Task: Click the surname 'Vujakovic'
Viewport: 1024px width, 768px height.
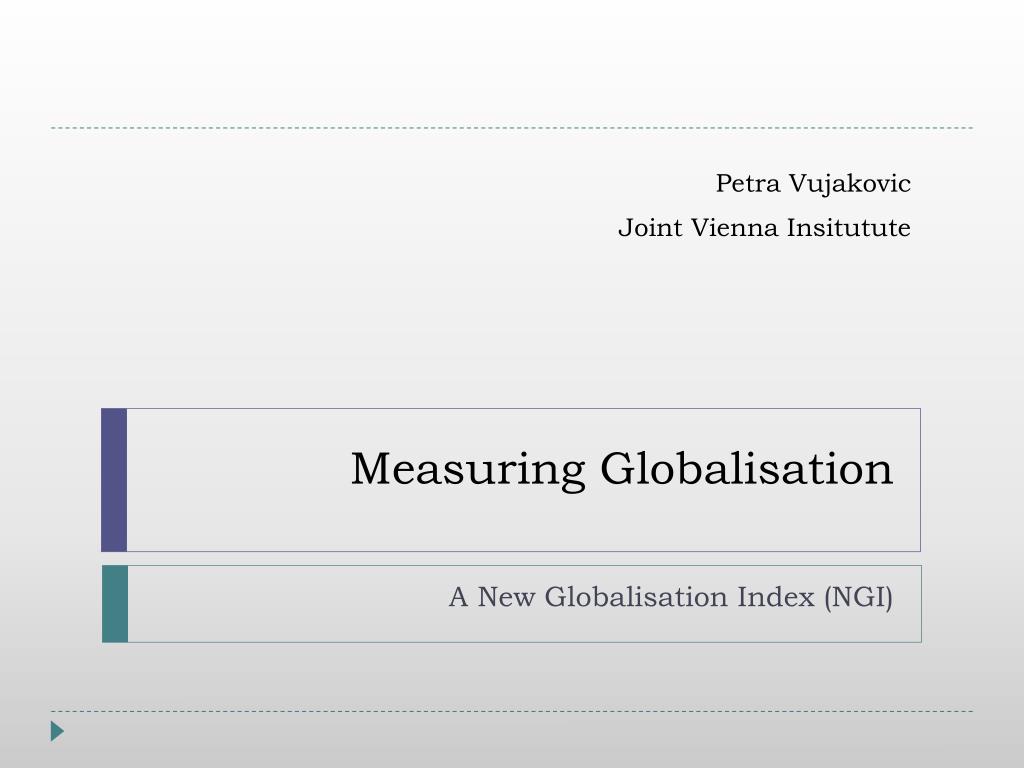Action: 850,184
